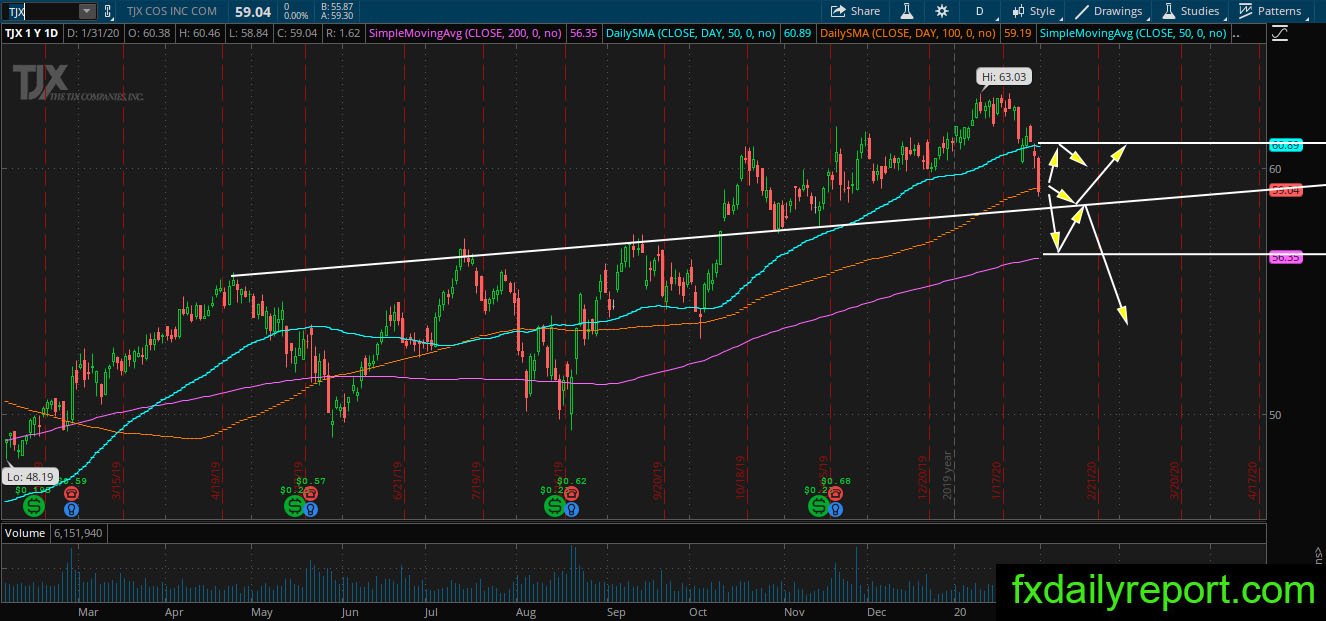Click the cyan 60.89 price axis tag
The height and width of the screenshot is (621, 1326).
(1284, 145)
